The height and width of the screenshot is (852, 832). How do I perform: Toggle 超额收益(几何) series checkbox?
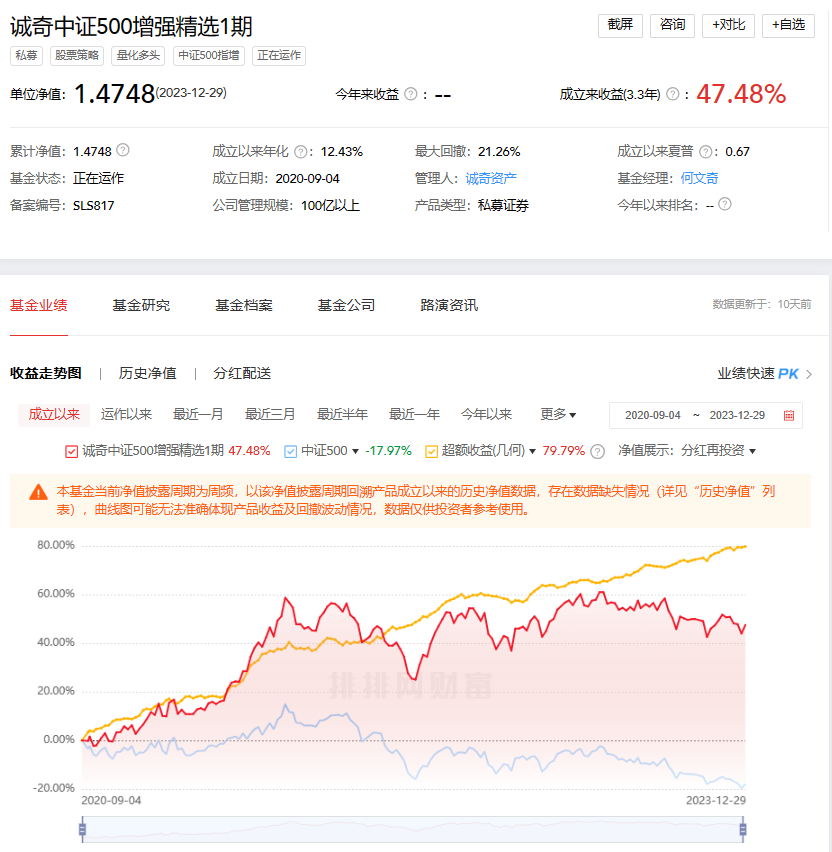pos(431,452)
